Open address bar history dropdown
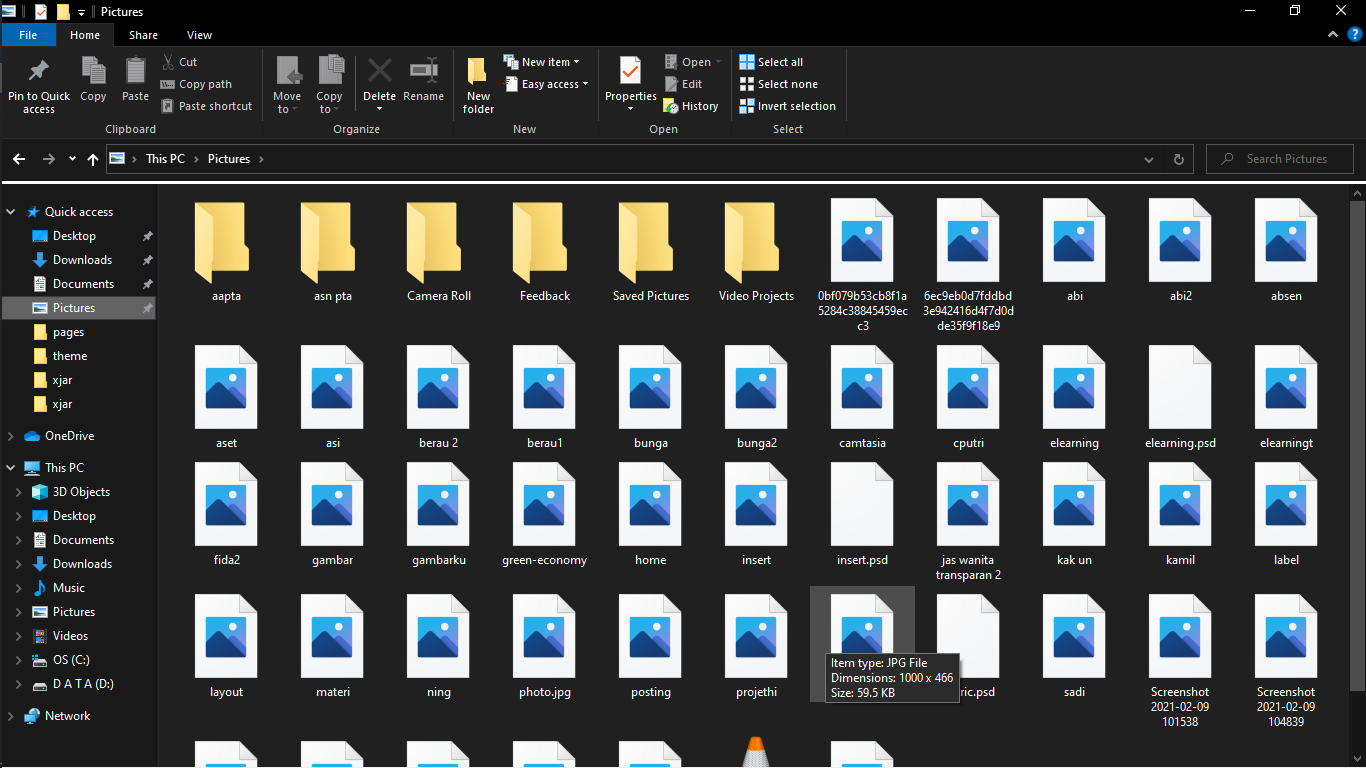The width and height of the screenshot is (1366, 768). tap(1150, 159)
